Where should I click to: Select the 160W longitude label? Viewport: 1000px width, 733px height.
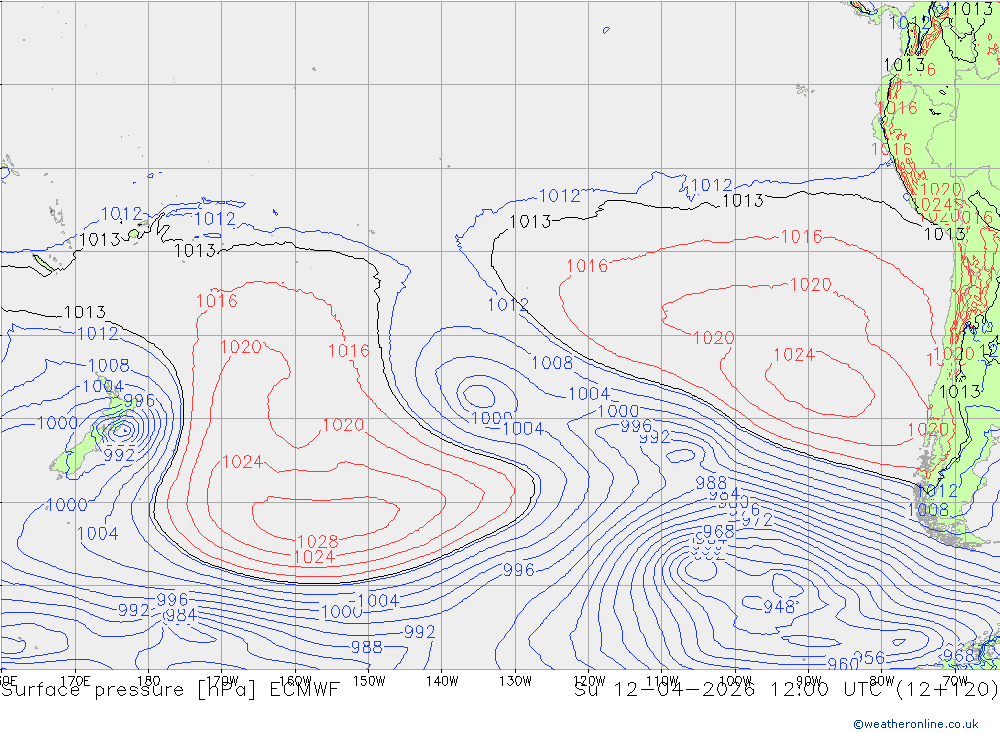pos(295,681)
